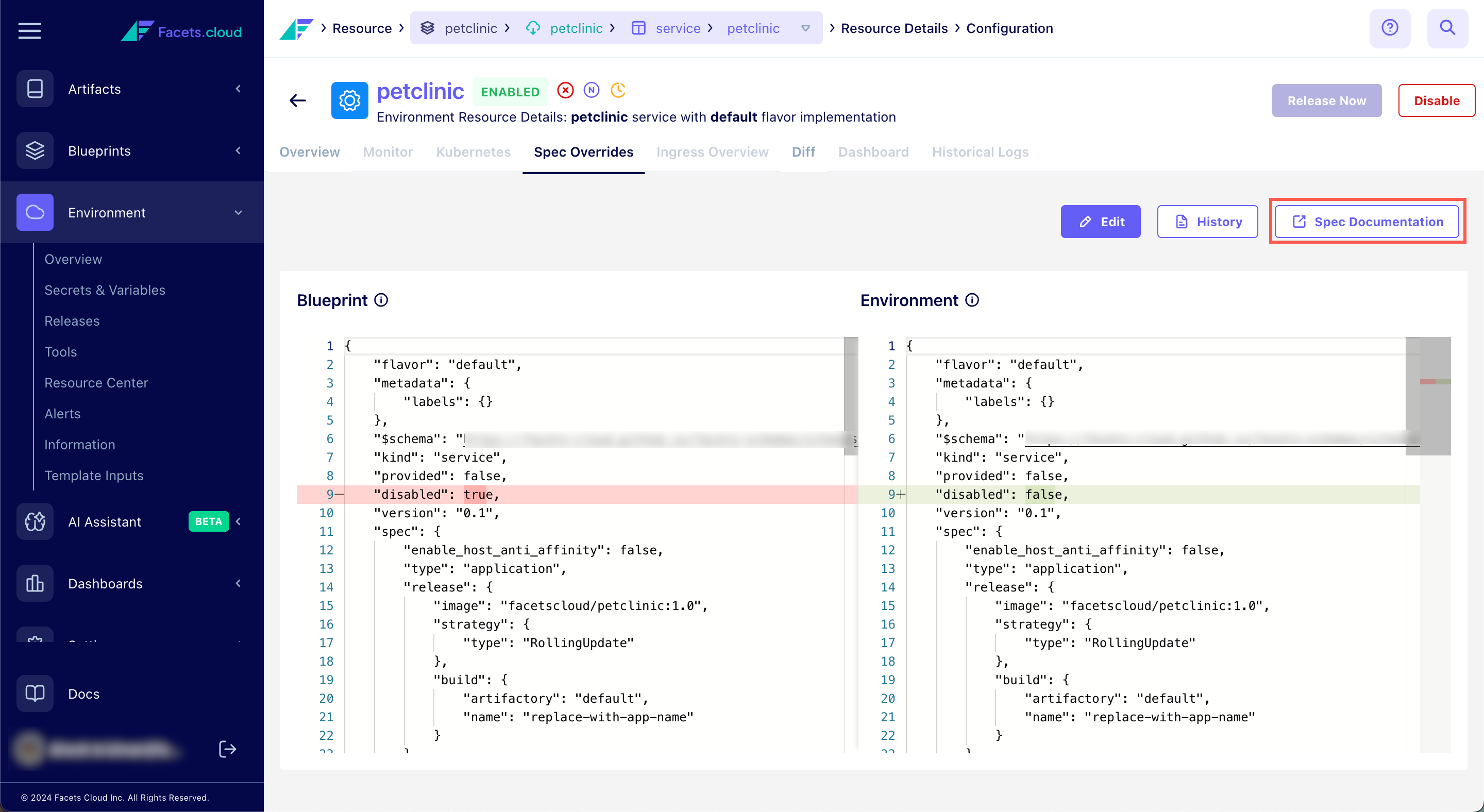
Task: Click the Dashboards chart icon
Action: coord(35,583)
